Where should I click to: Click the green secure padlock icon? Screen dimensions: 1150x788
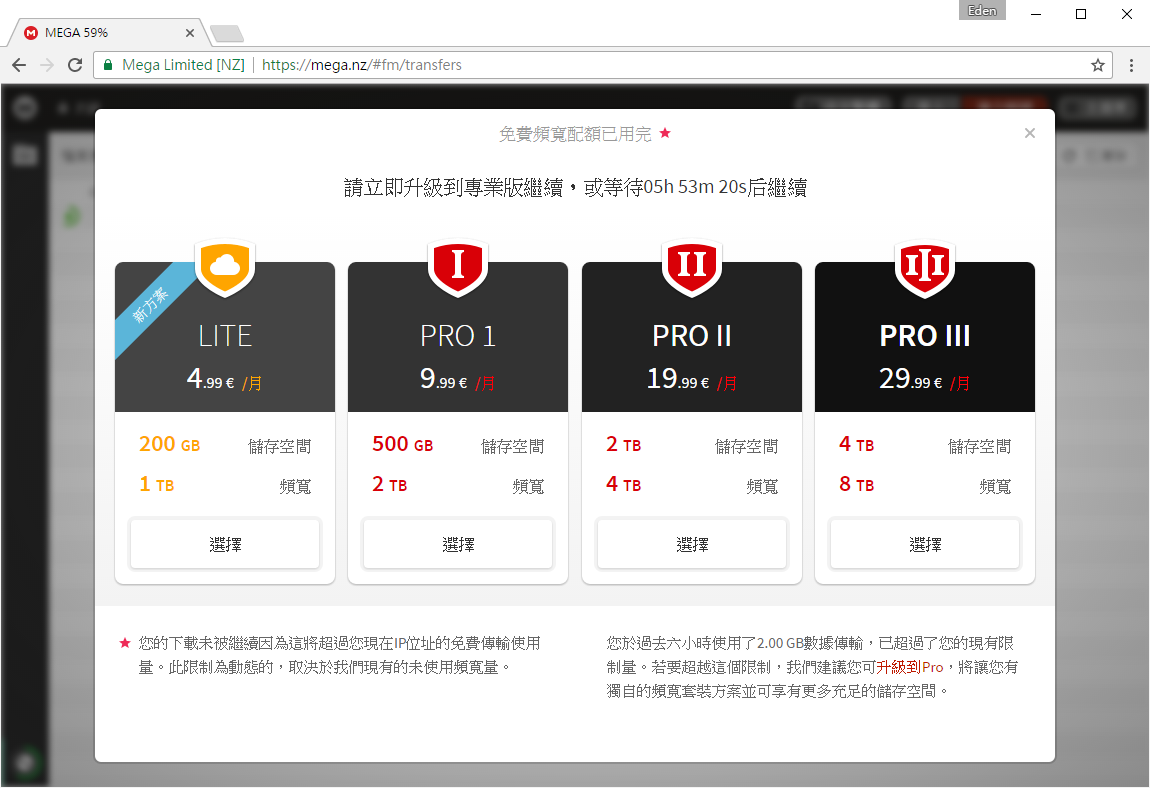pos(108,65)
